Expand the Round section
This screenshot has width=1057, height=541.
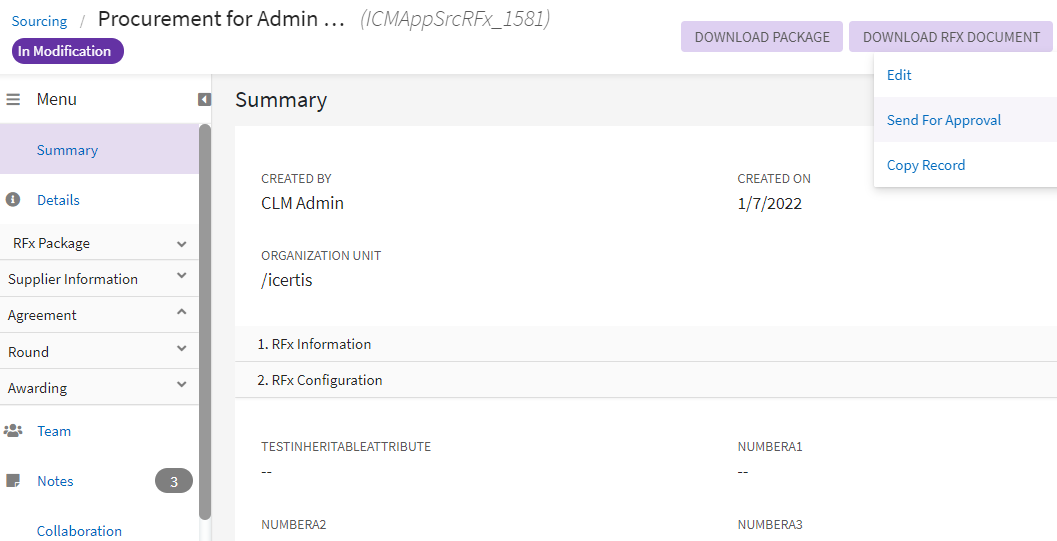(181, 349)
